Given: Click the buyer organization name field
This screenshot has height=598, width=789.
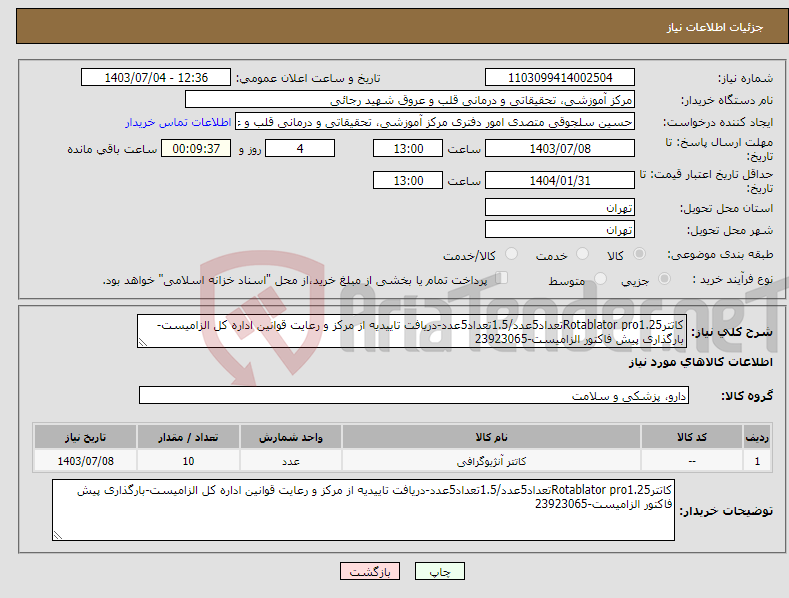Looking at the screenshot, I should pos(410,99).
